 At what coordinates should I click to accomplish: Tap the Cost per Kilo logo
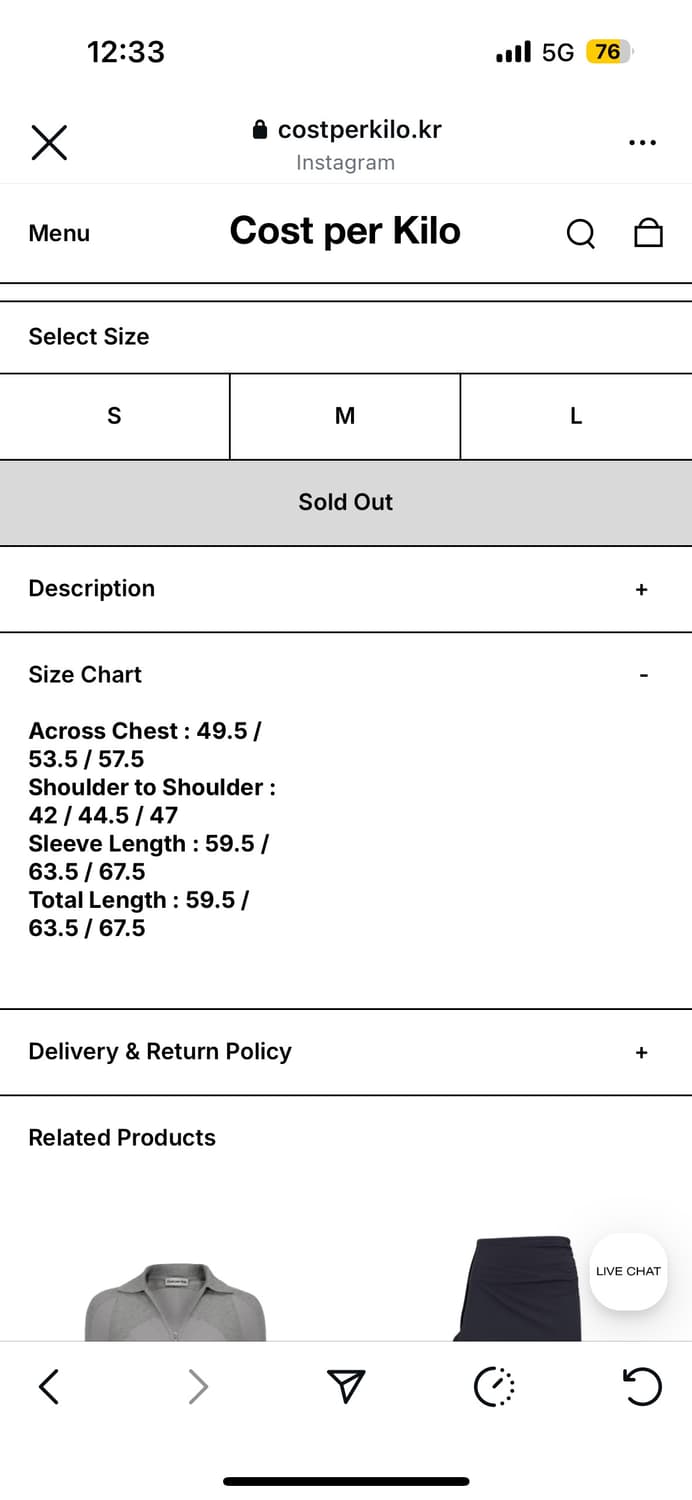click(345, 231)
